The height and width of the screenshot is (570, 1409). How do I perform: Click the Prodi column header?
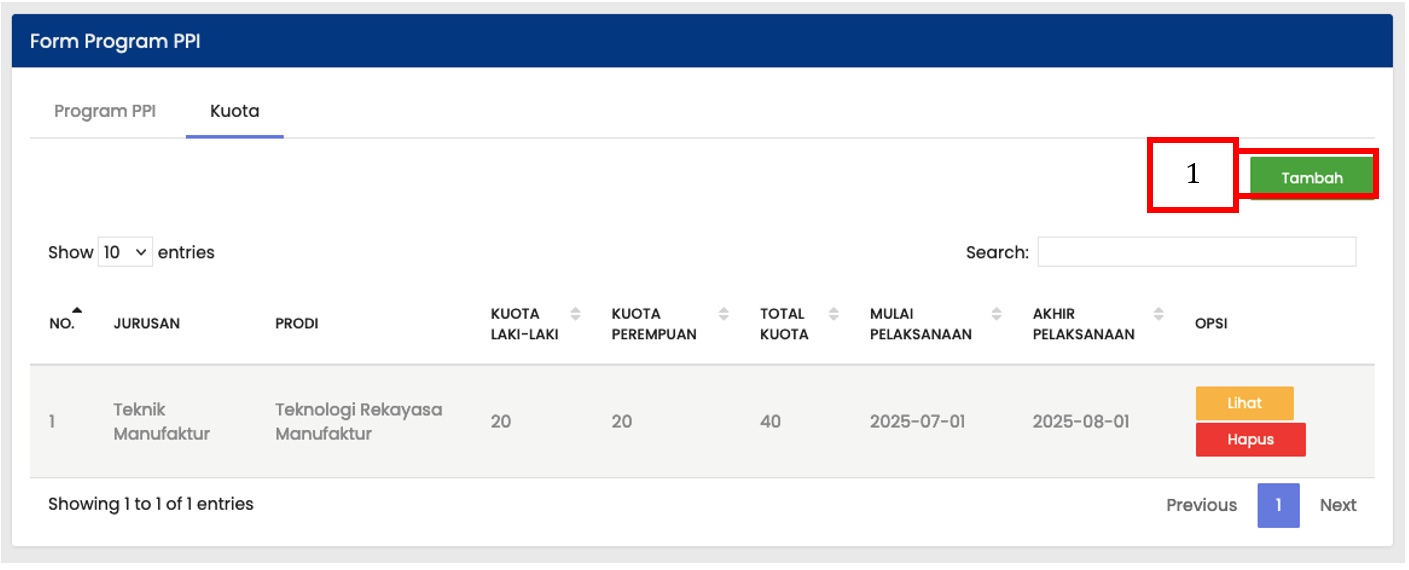pyautogui.click(x=297, y=324)
